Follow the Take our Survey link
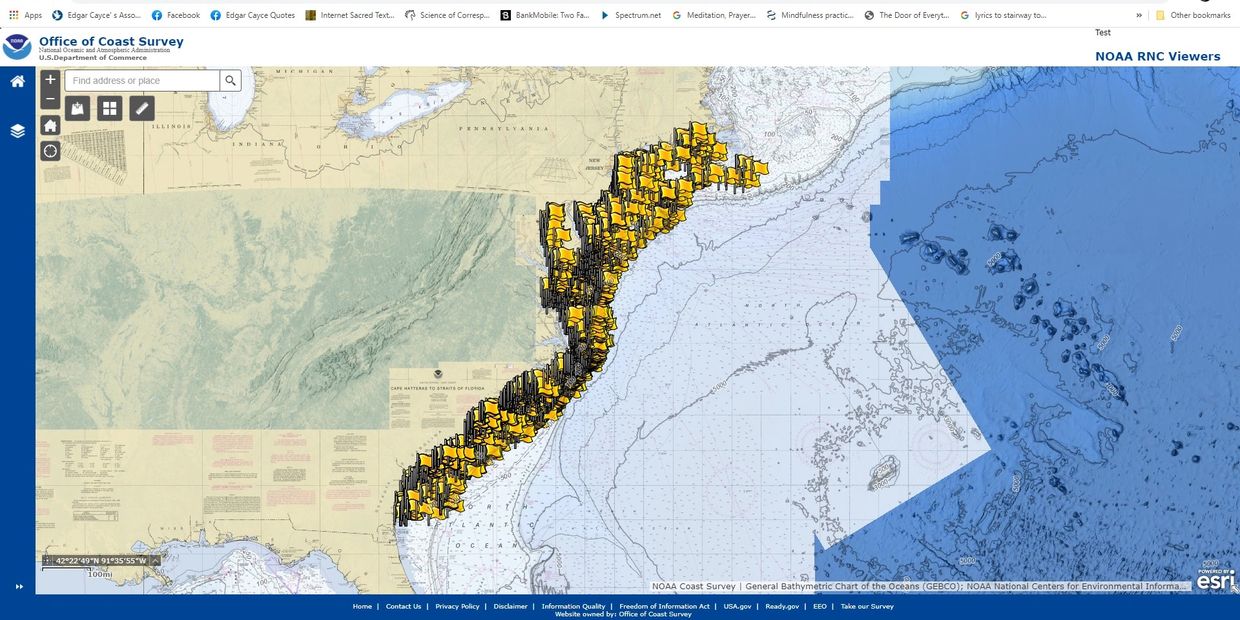Image resolution: width=1240 pixels, height=620 pixels. pyautogui.click(x=866, y=606)
